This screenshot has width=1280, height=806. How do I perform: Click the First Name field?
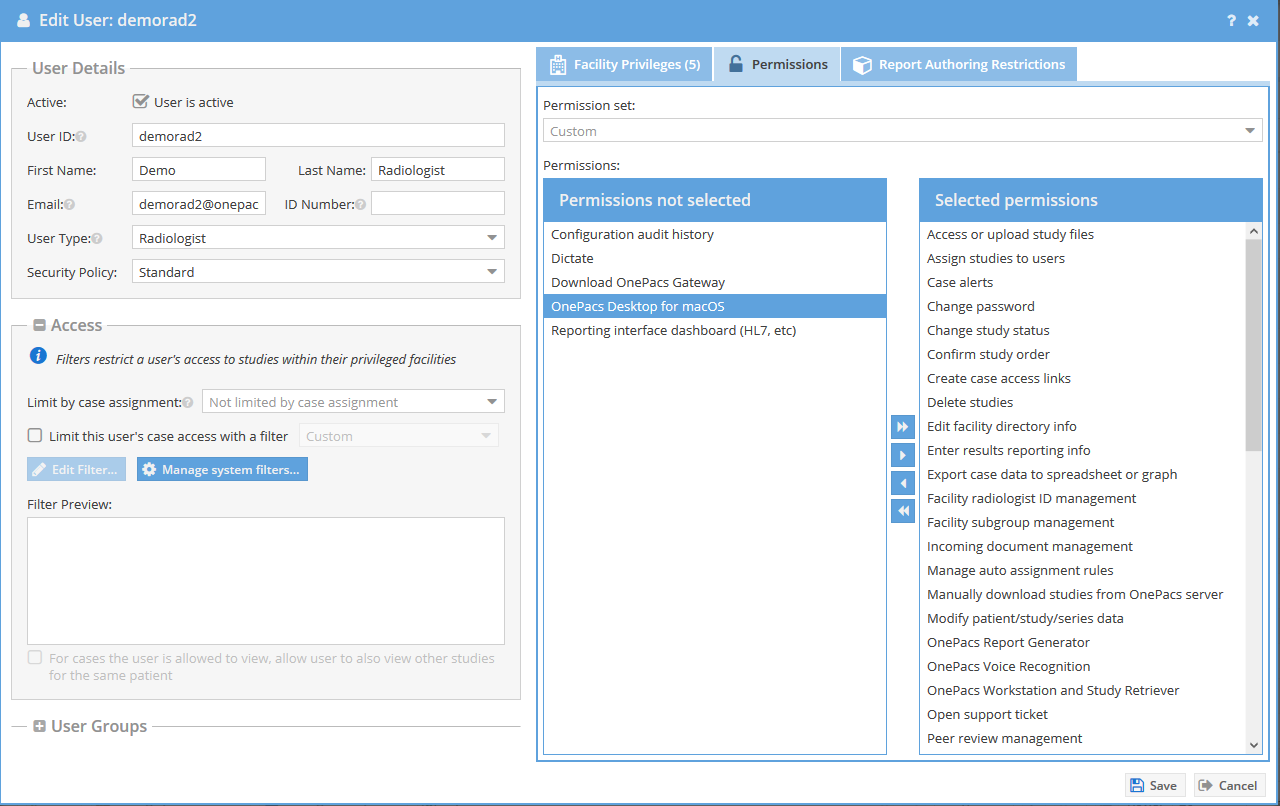tap(199, 170)
